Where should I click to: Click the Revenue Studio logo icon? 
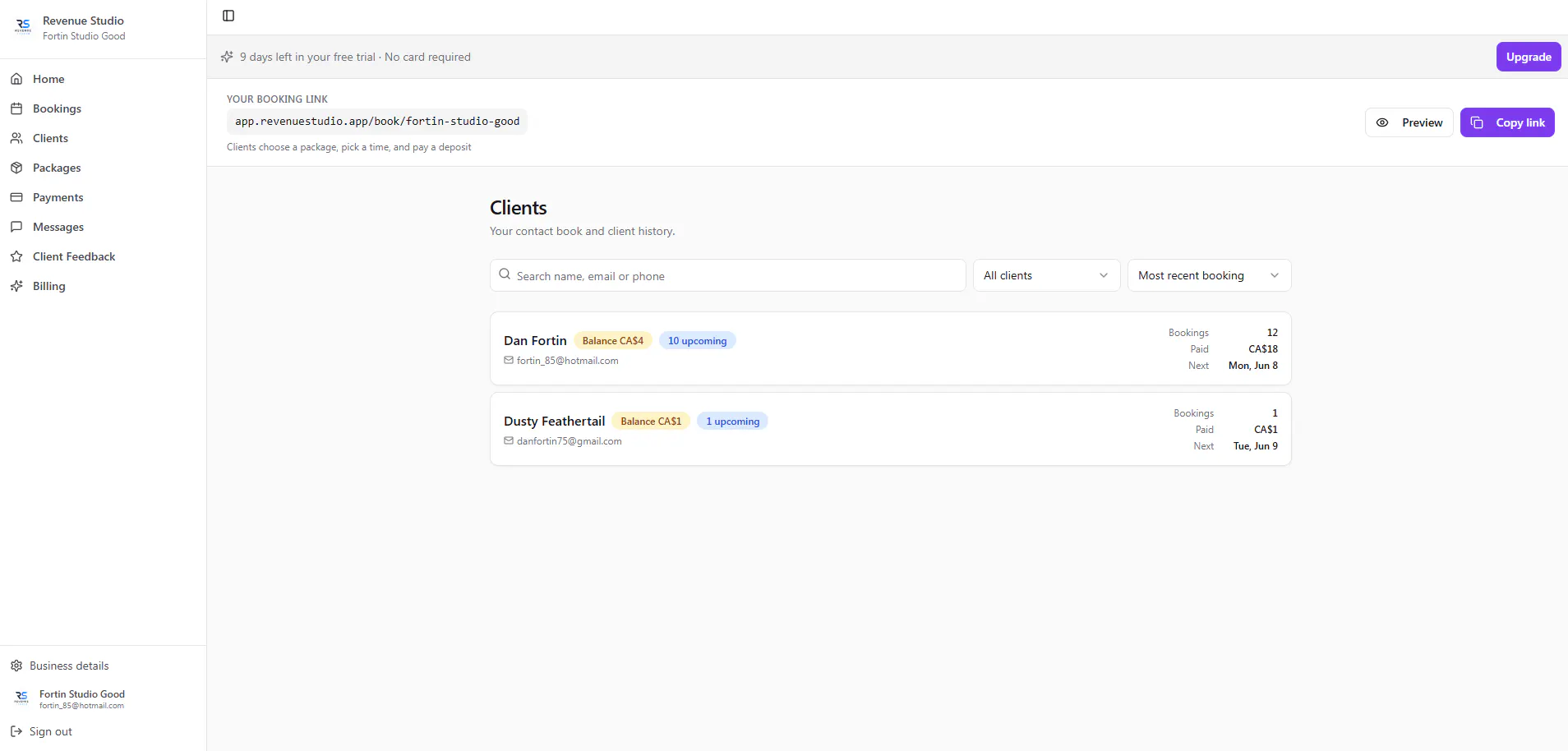(23, 27)
